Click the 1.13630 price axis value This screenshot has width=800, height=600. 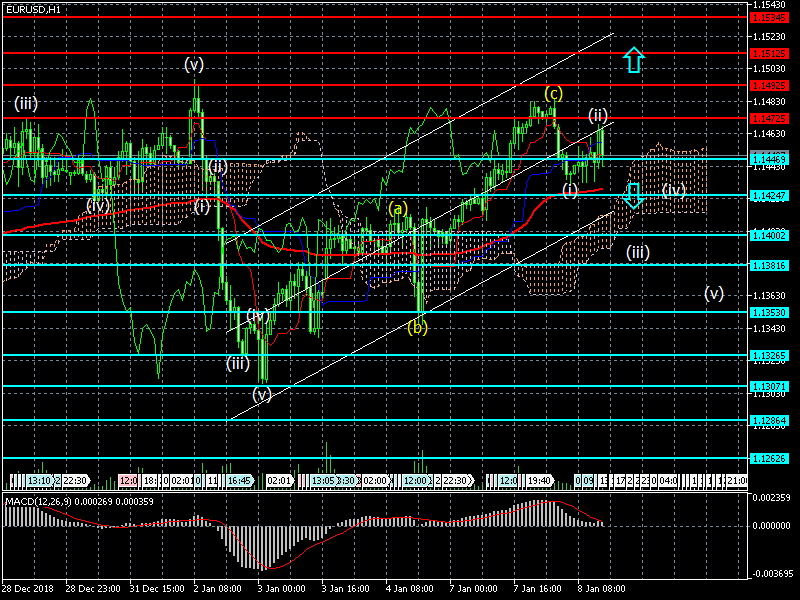[769, 295]
